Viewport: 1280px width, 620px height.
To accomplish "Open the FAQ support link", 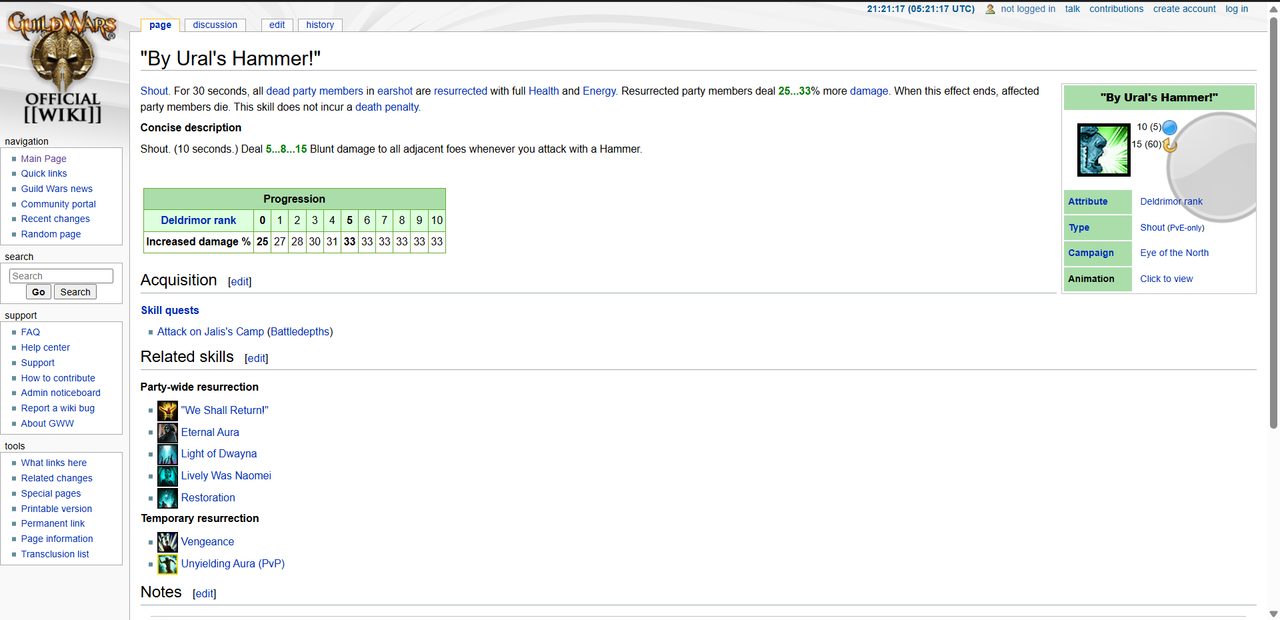I will coord(30,332).
